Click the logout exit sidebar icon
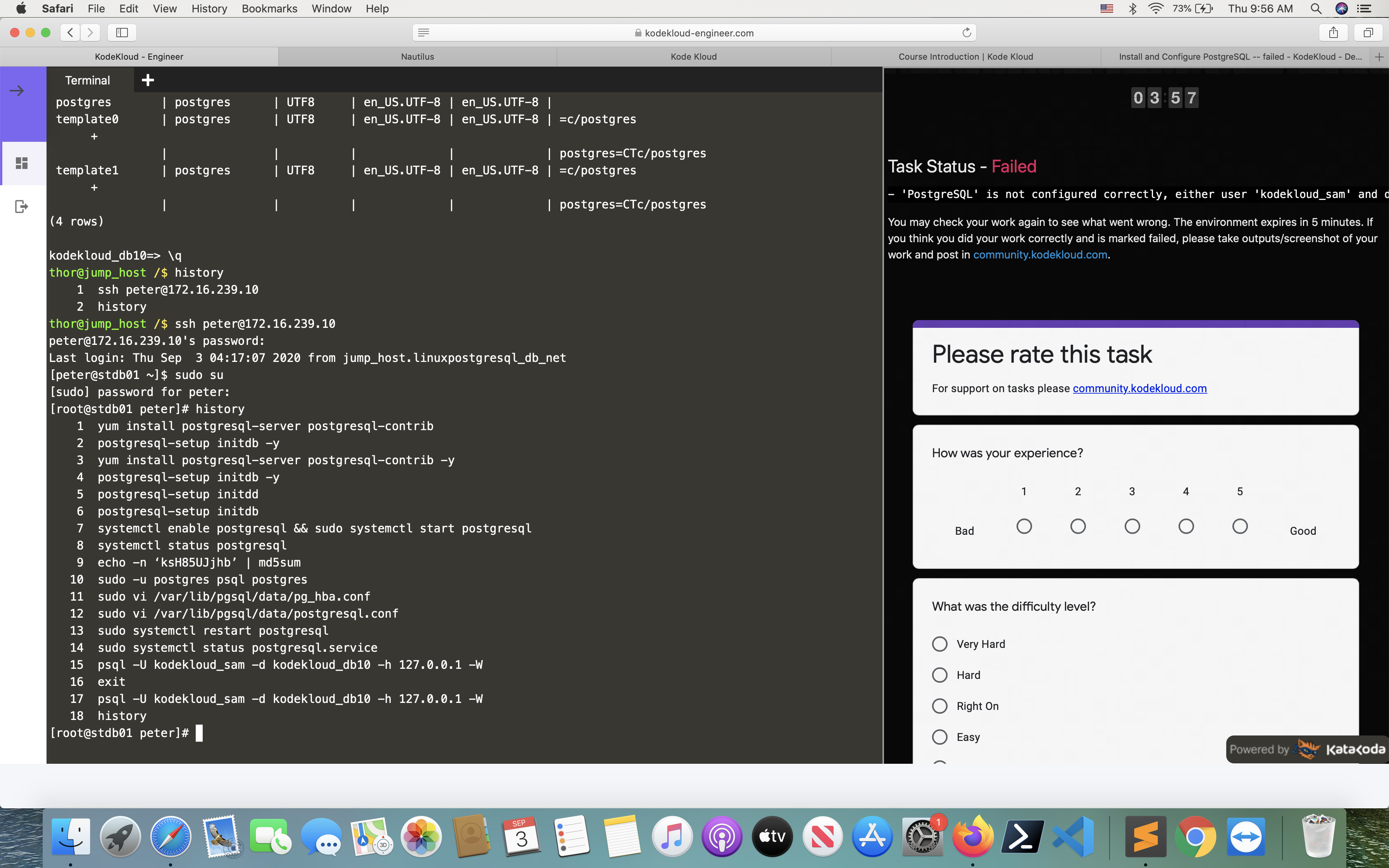The width and height of the screenshot is (1389, 868). click(21, 207)
